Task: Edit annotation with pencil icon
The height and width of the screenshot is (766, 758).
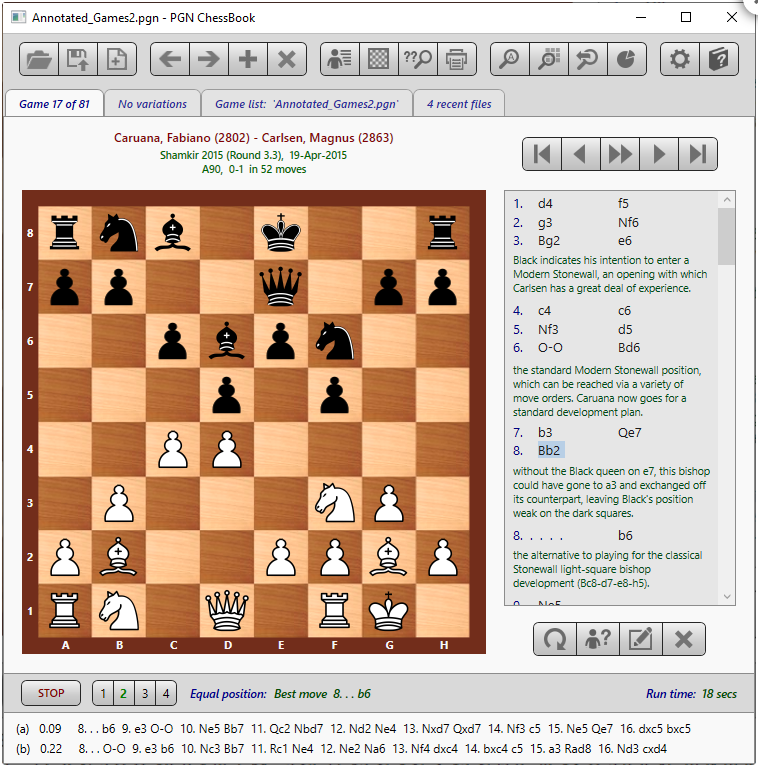Action: click(640, 639)
